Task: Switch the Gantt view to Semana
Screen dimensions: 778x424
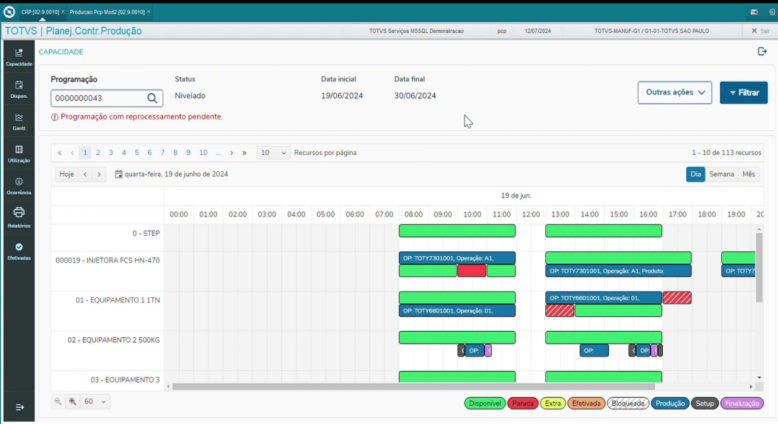Action: click(x=721, y=174)
